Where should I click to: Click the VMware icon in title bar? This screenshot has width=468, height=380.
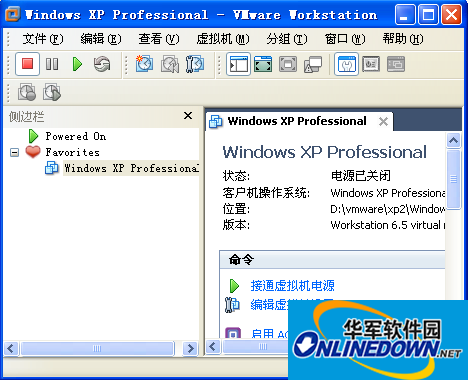point(13,14)
